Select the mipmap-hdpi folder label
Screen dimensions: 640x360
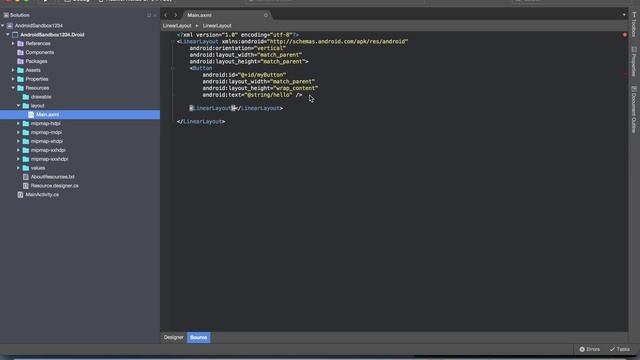click(x=46, y=124)
